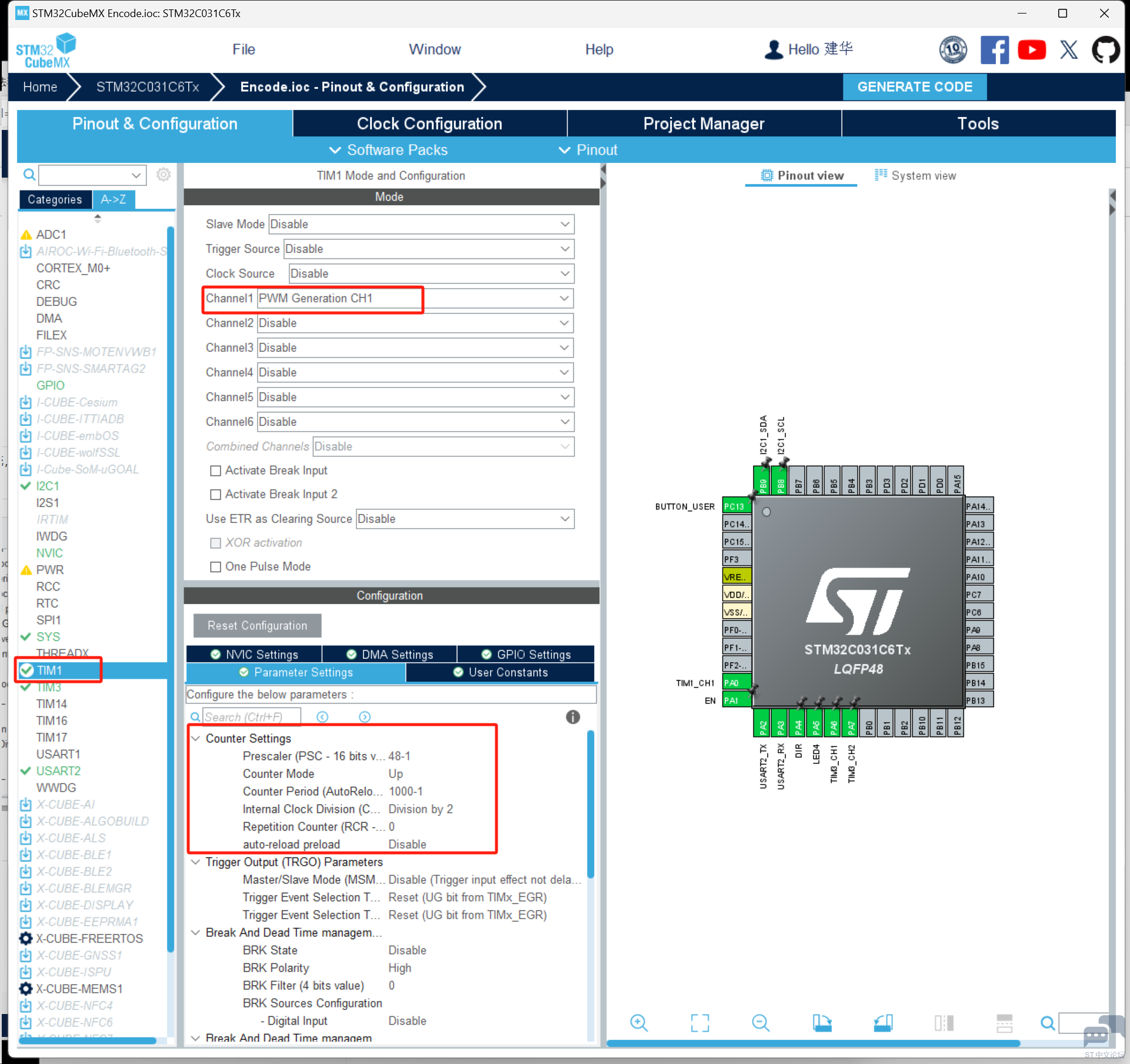The height and width of the screenshot is (1064, 1130).
Task: Open the Channel1 PWM Generation dropdown
Action: pos(415,298)
